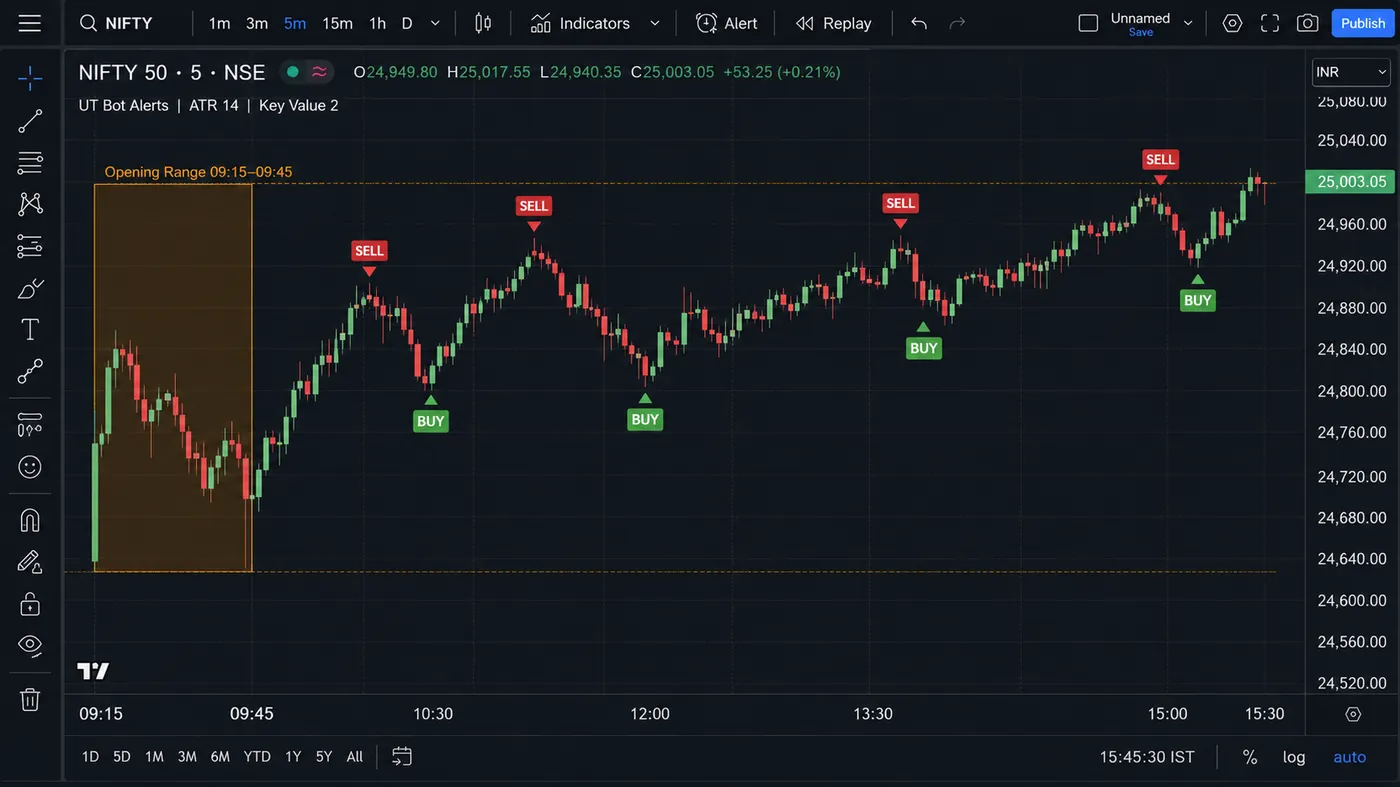Click the NIFTY 50 symbol title

(x=172, y=72)
